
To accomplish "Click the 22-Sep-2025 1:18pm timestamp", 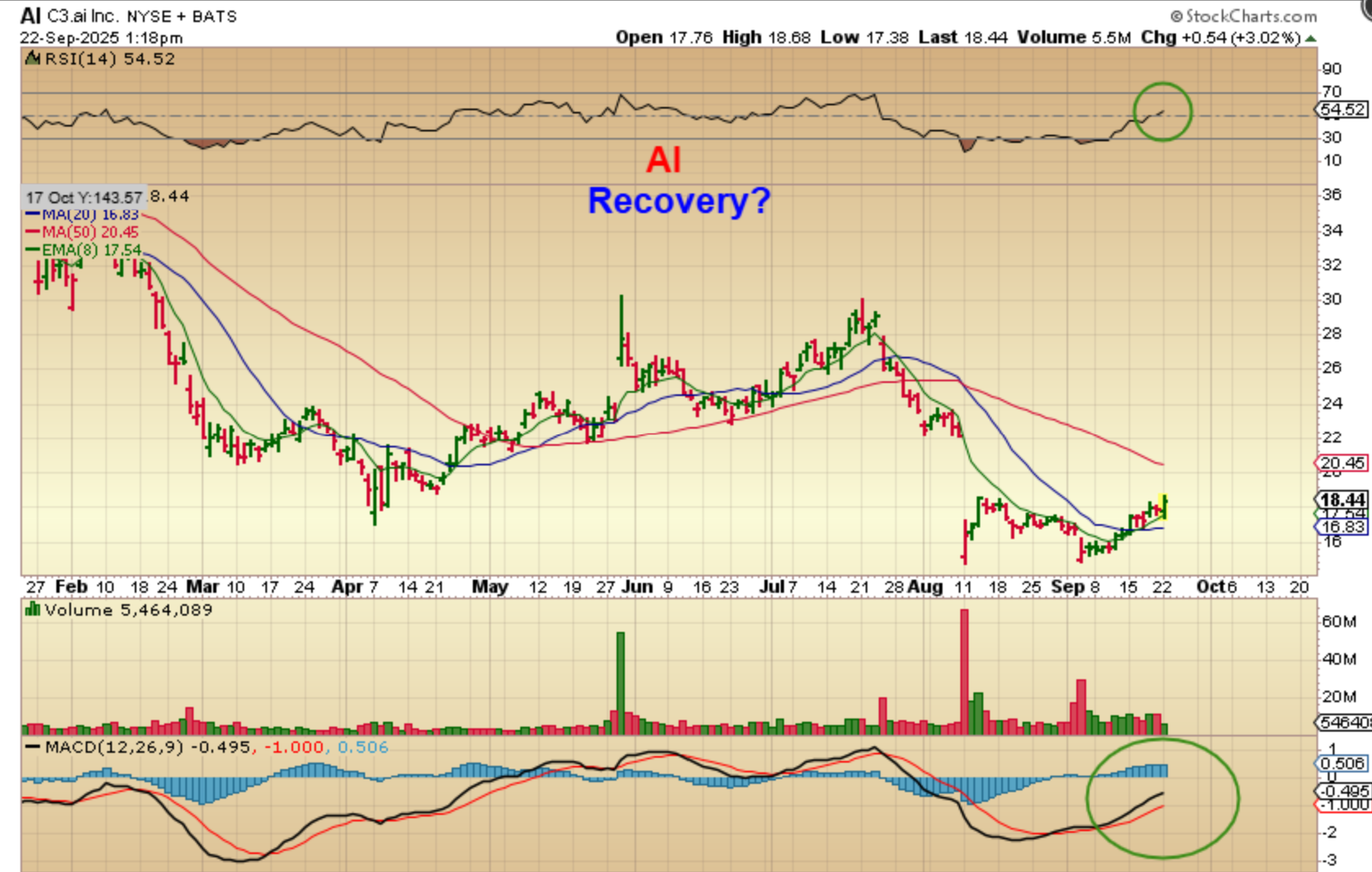I will [x=101, y=38].
